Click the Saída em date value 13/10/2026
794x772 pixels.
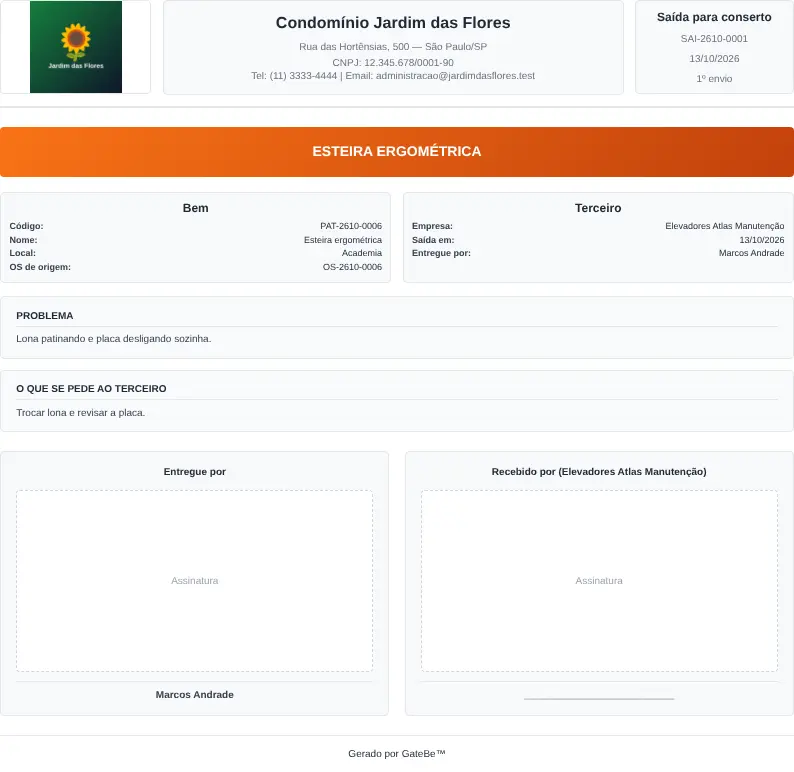tap(762, 240)
